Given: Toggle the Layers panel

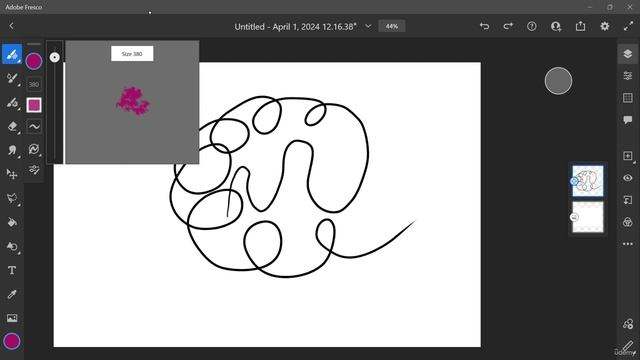Looking at the screenshot, I should pos(628,53).
